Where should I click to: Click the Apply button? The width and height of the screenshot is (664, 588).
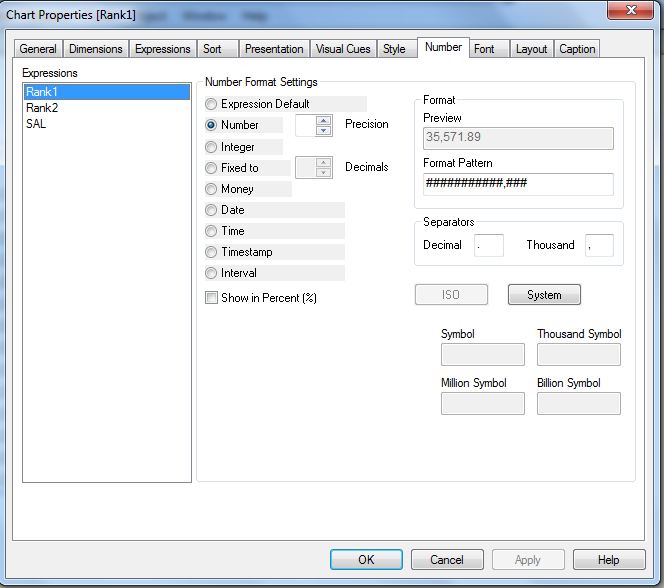[x=528, y=560]
